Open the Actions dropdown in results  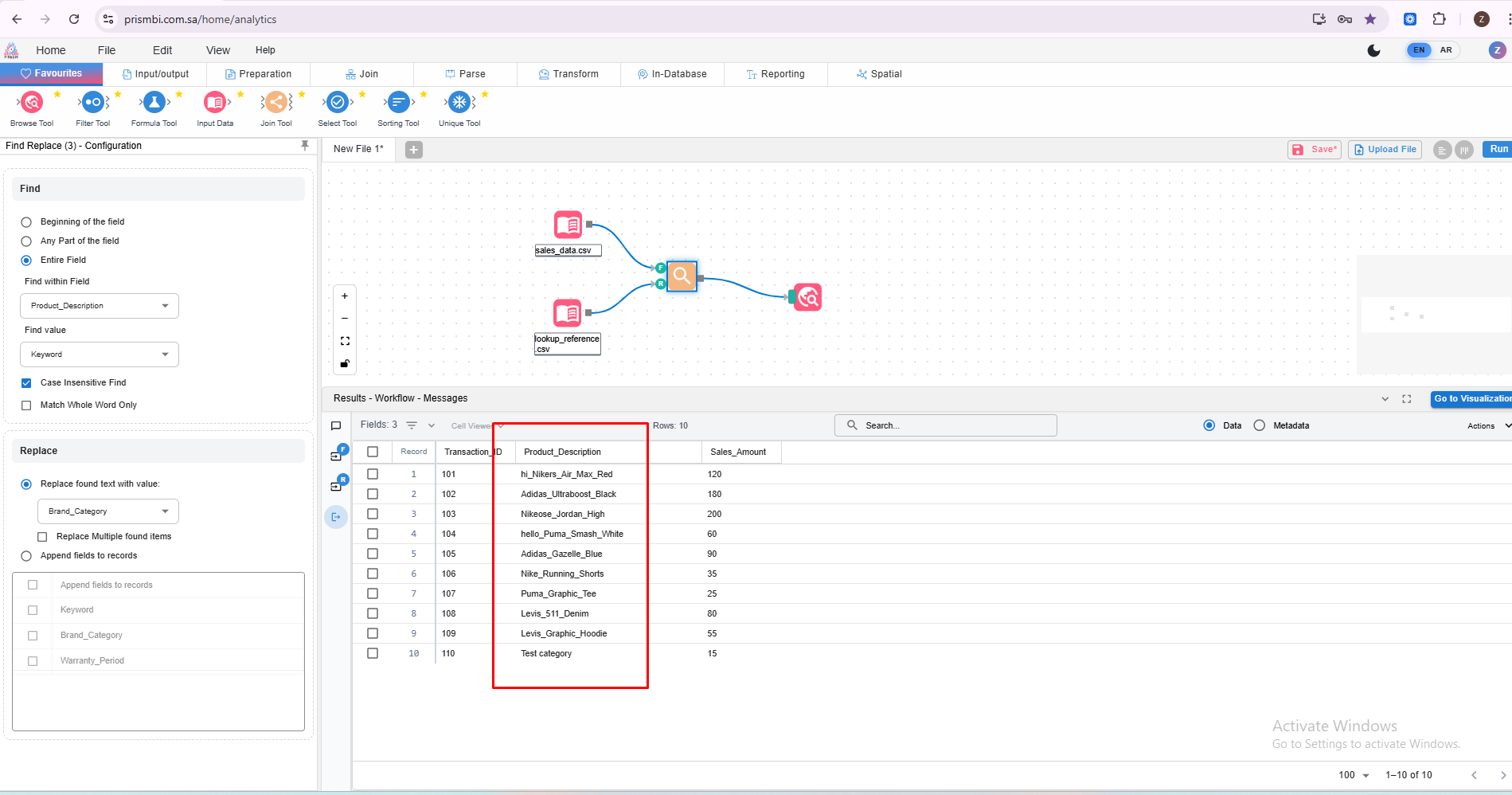[x=1487, y=426]
